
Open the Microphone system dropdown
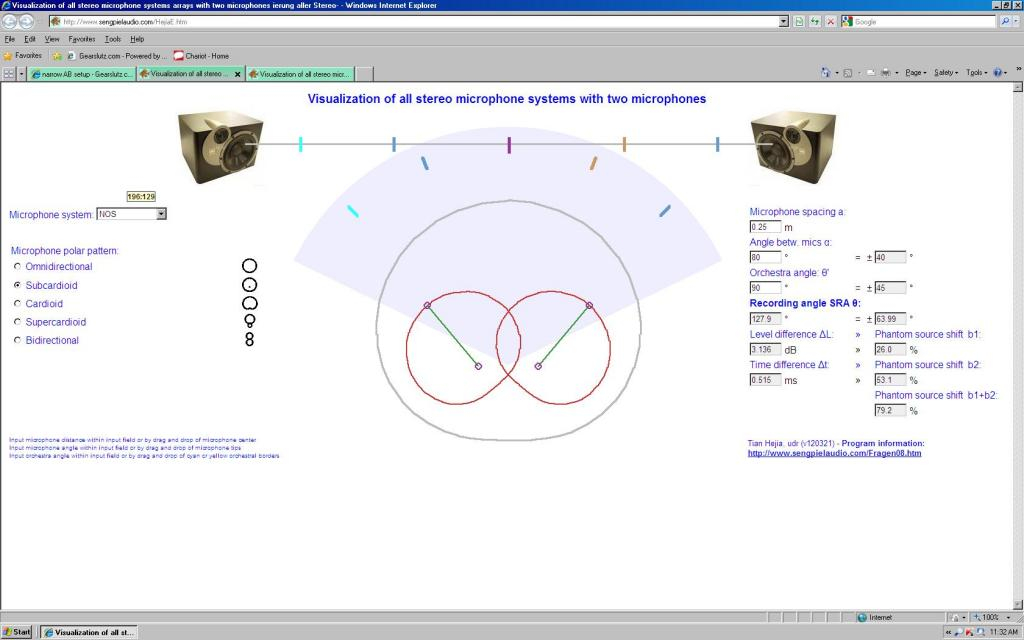pos(161,214)
